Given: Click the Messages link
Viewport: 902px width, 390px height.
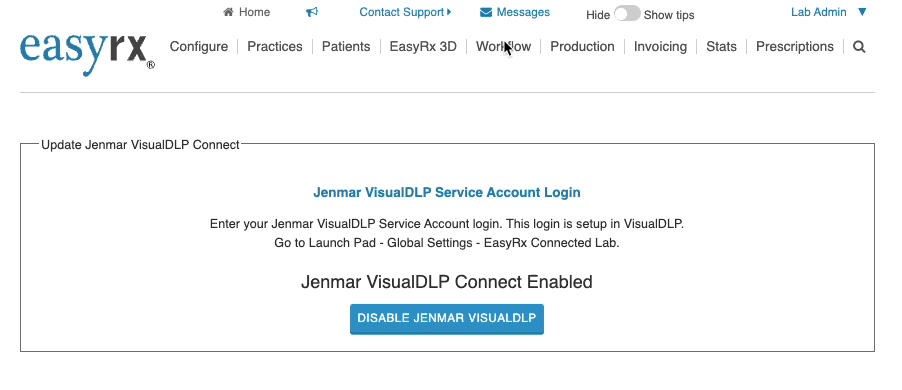Looking at the screenshot, I should coord(523,12).
